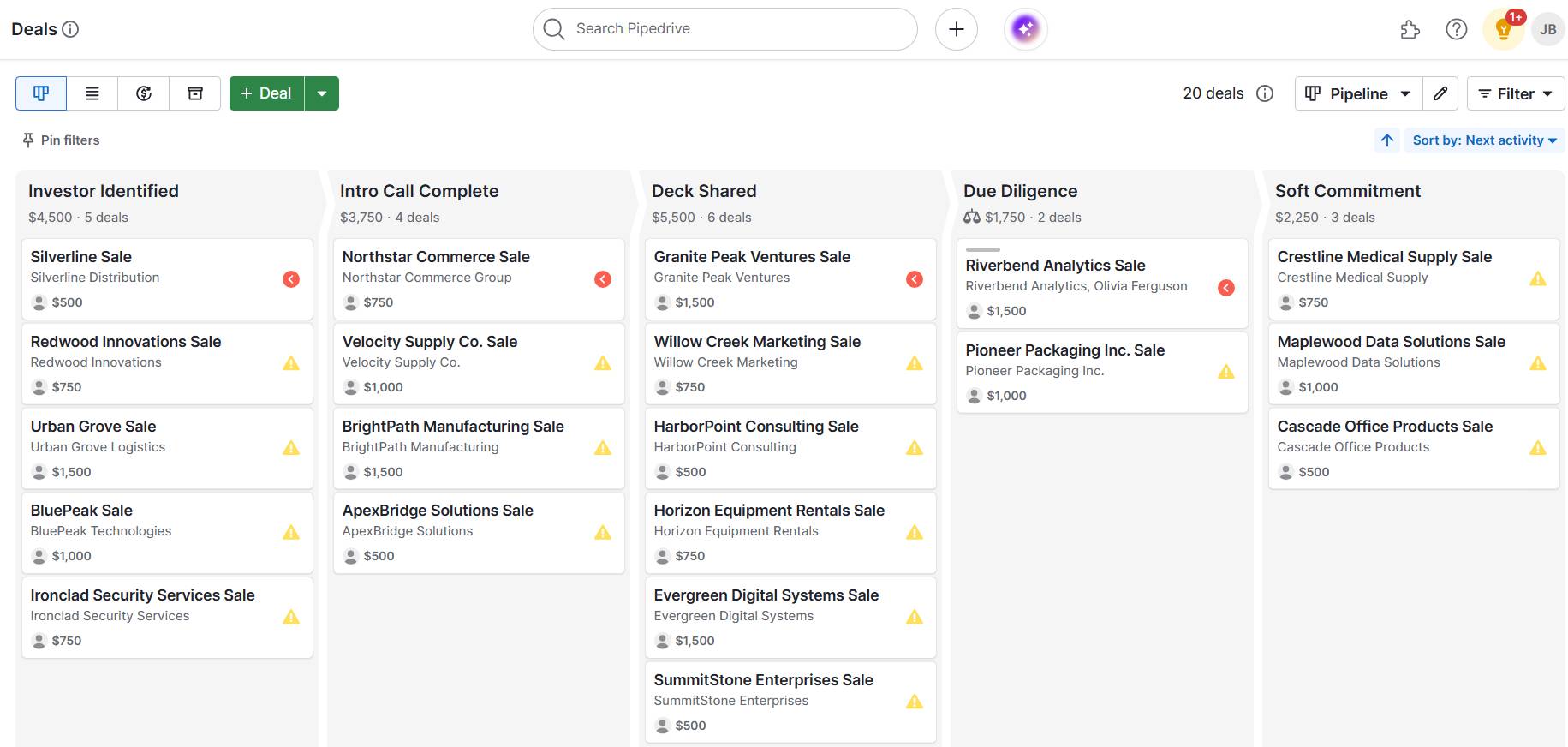
Task: Focus the Search Pipedrive field
Action: coord(725,29)
